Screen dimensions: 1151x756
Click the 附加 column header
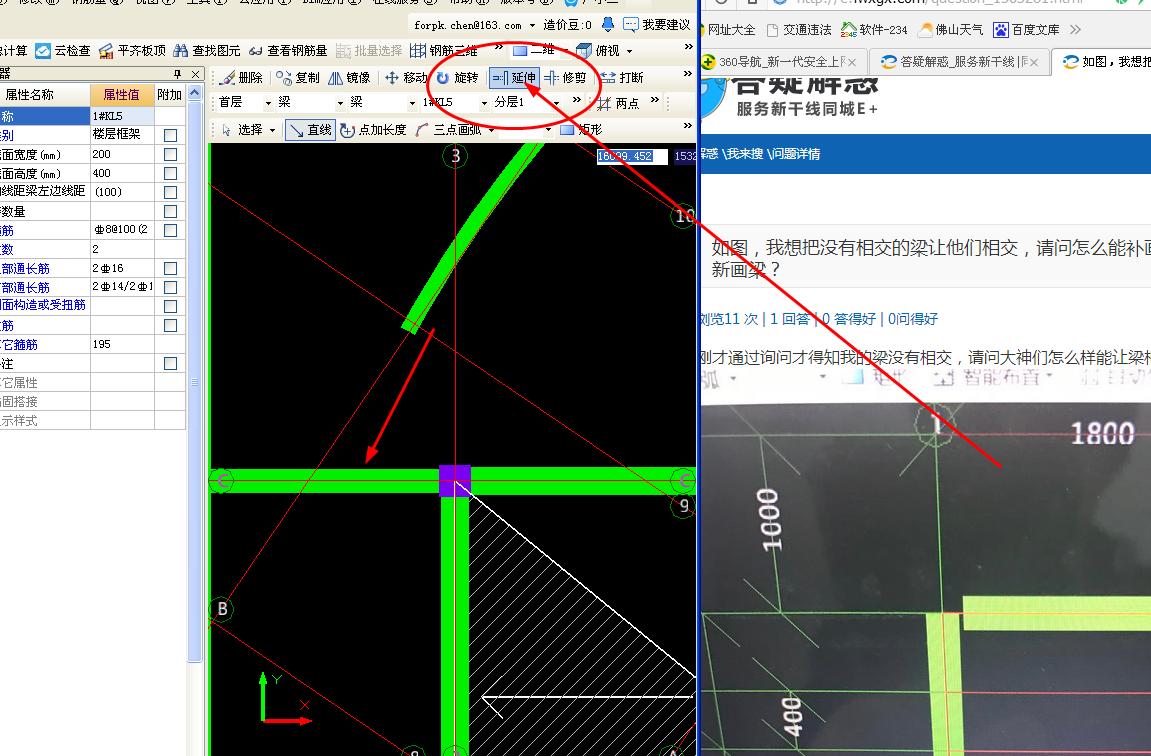tap(170, 94)
